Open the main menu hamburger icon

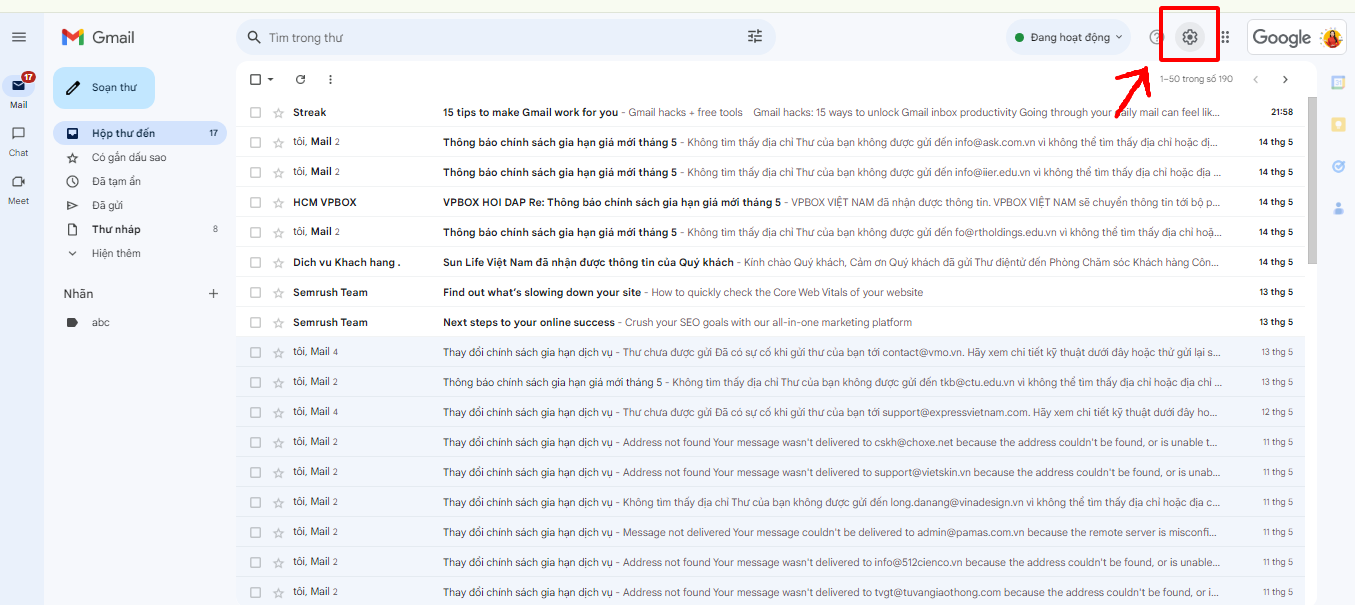(x=19, y=37)
